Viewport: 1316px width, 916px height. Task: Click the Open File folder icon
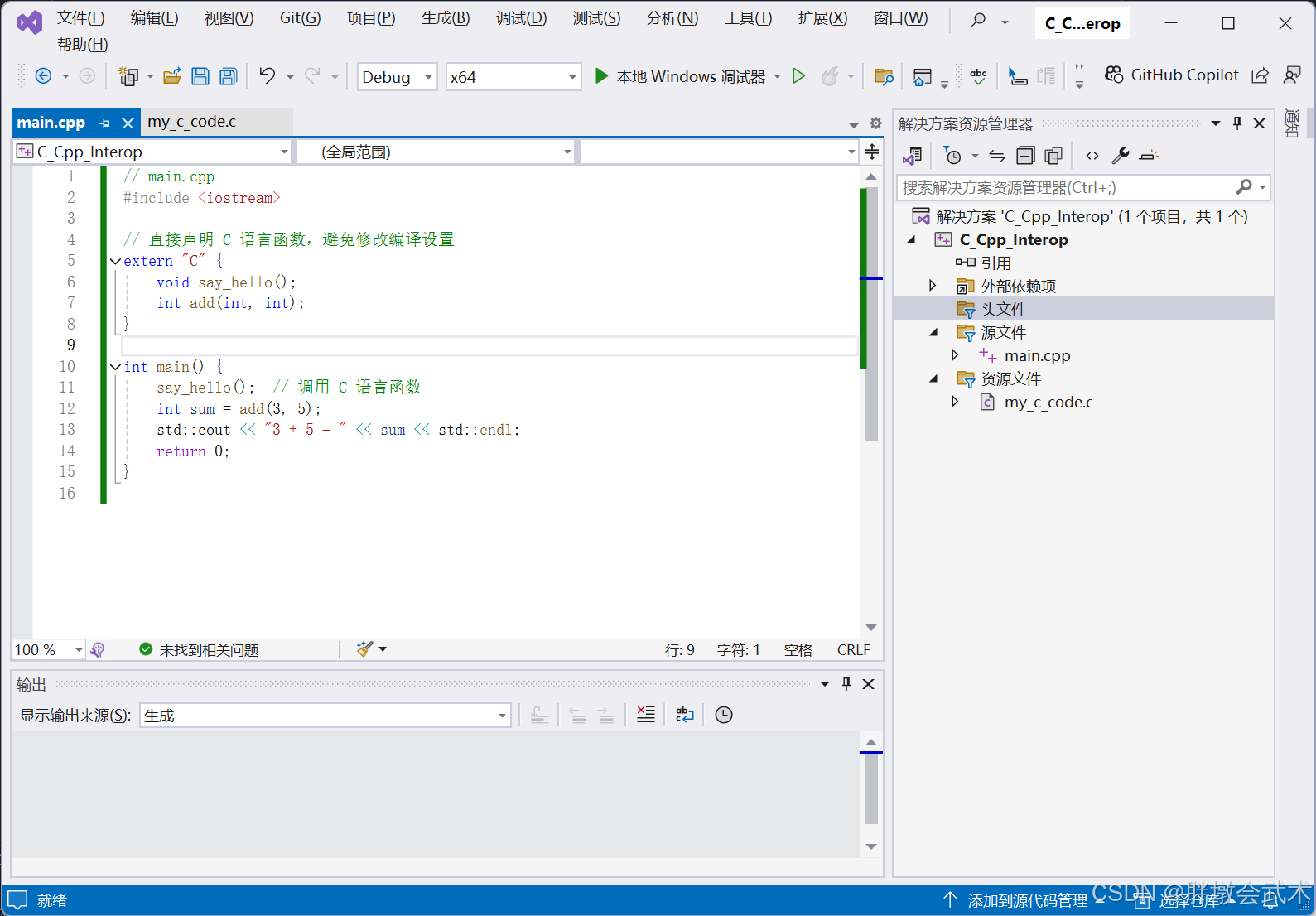(x=172, y=77)
